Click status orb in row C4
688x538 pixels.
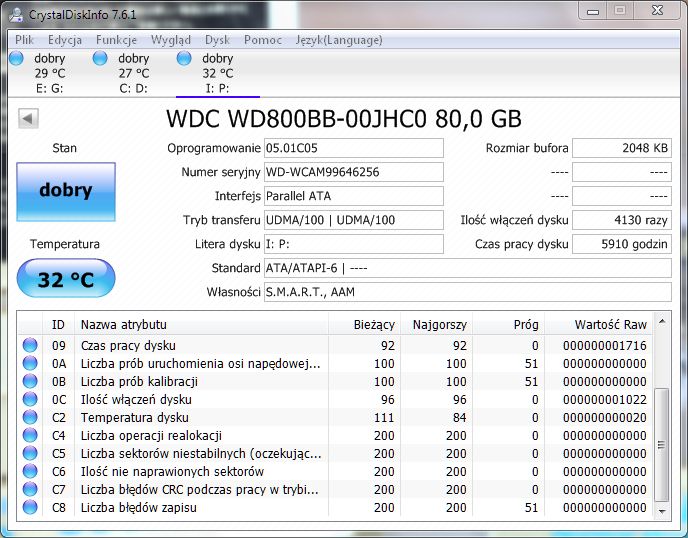pos(30,435)
